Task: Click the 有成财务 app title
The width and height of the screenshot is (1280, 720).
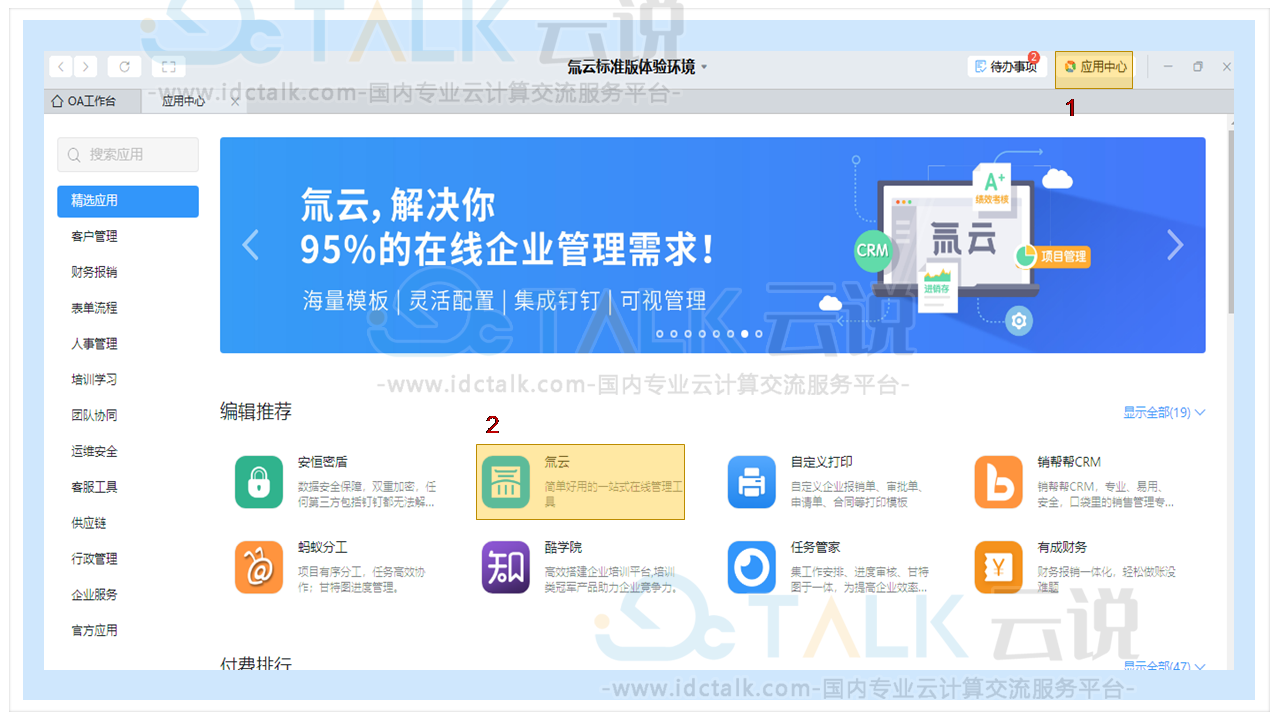Action: [1062, 547]
